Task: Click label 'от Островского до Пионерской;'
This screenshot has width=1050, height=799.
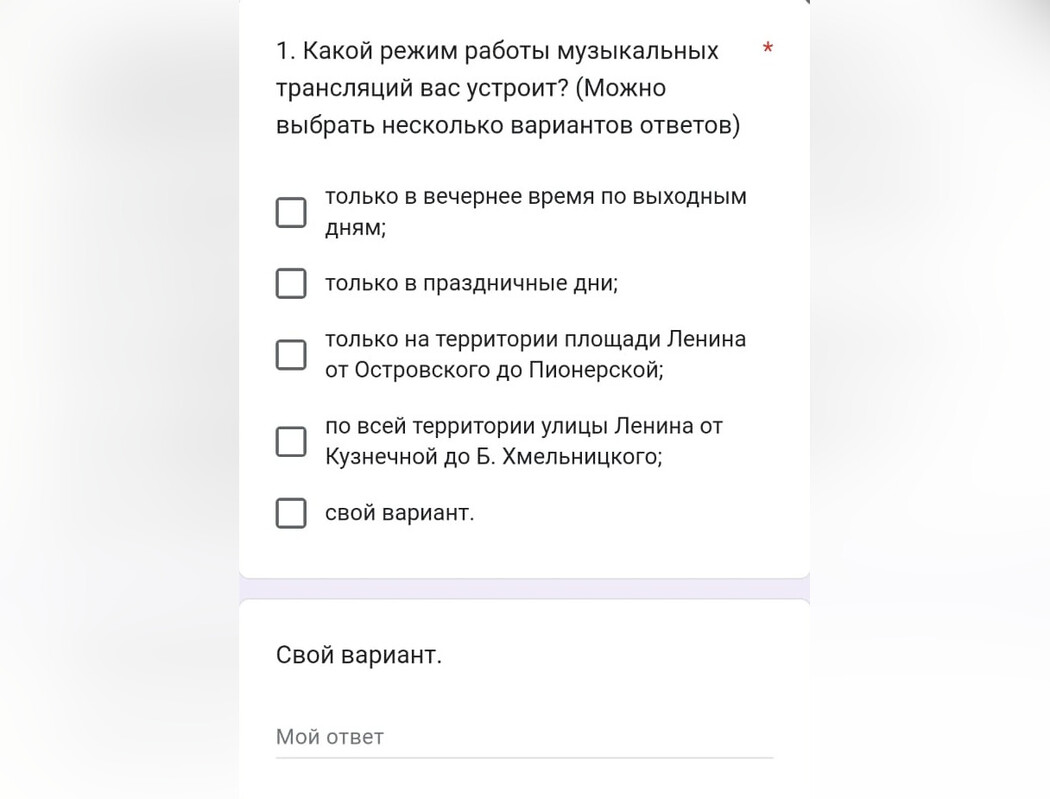Action: [x=494, y=370]
